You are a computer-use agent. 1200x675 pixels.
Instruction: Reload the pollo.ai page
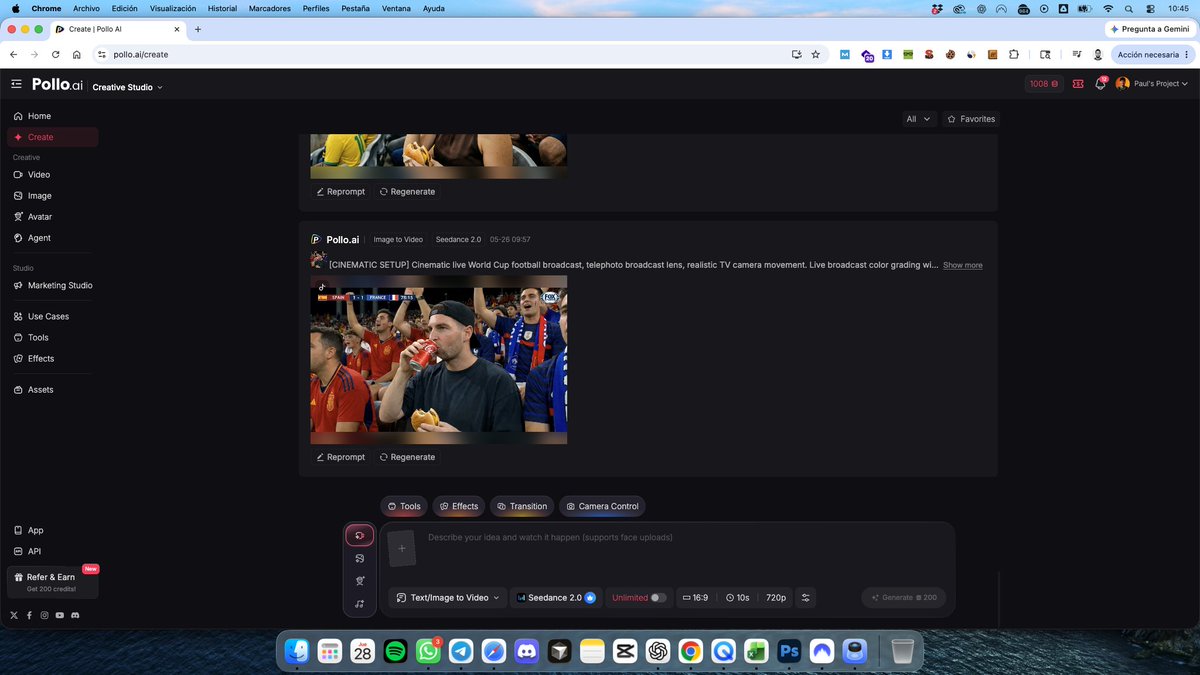coord(56,55)
